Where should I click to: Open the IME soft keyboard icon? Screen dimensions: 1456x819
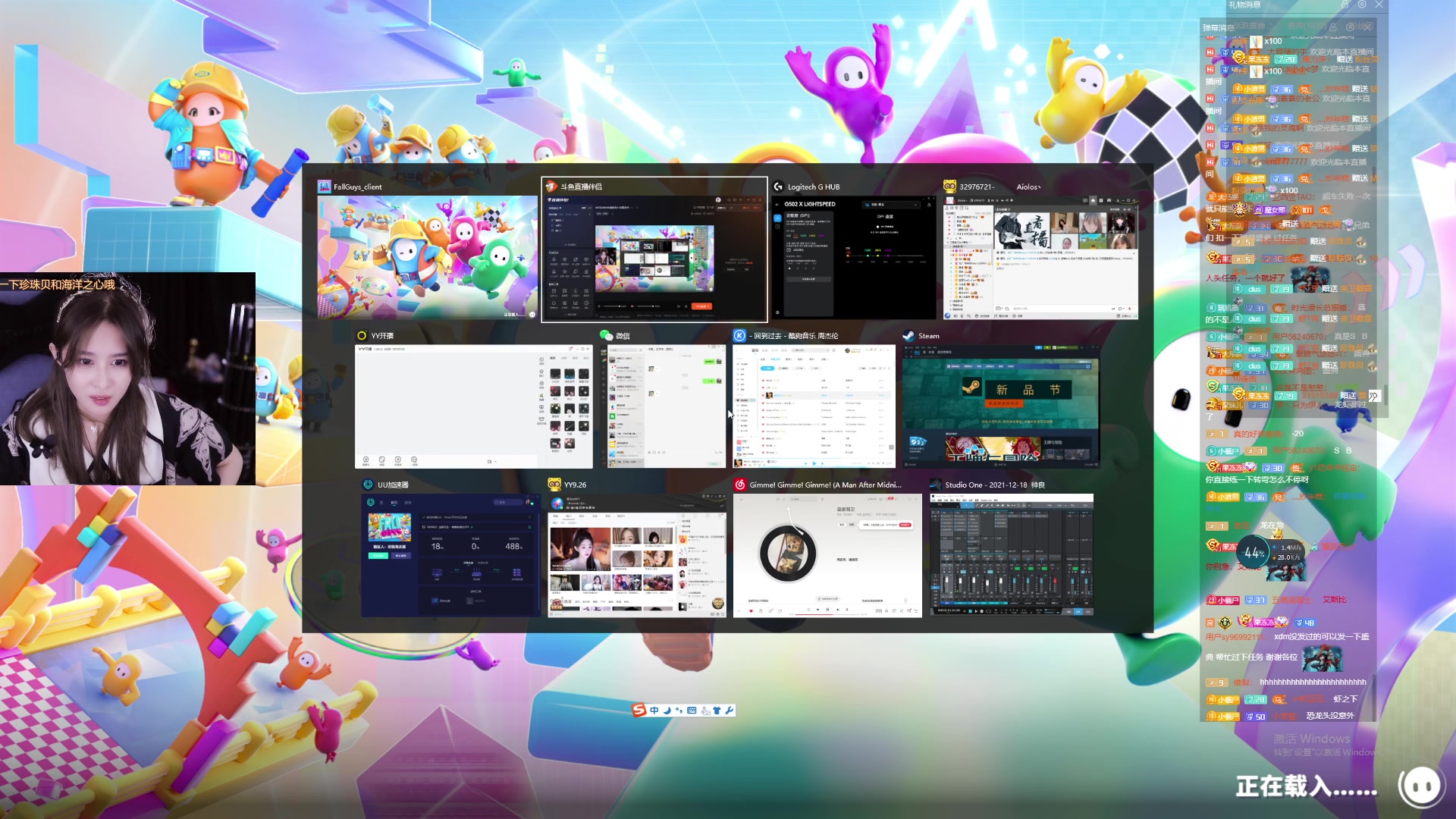(x=692, y=711)
